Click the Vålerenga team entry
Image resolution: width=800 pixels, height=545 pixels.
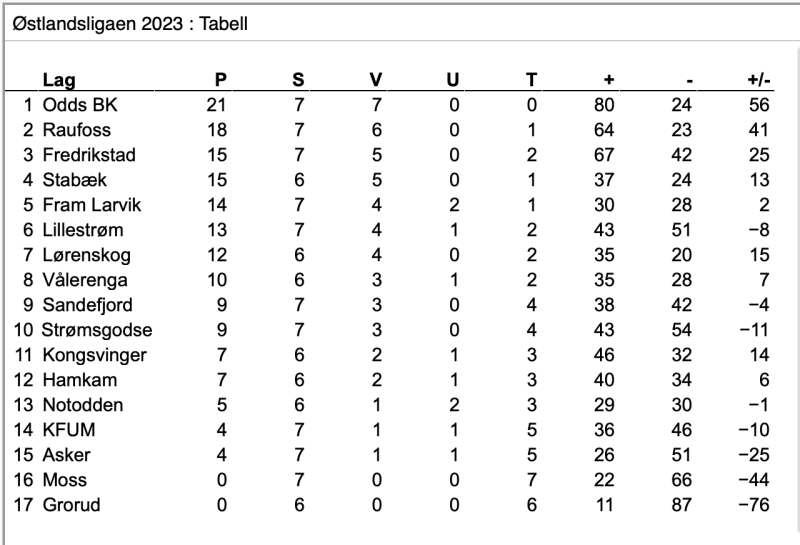click(x=85, y=280)
